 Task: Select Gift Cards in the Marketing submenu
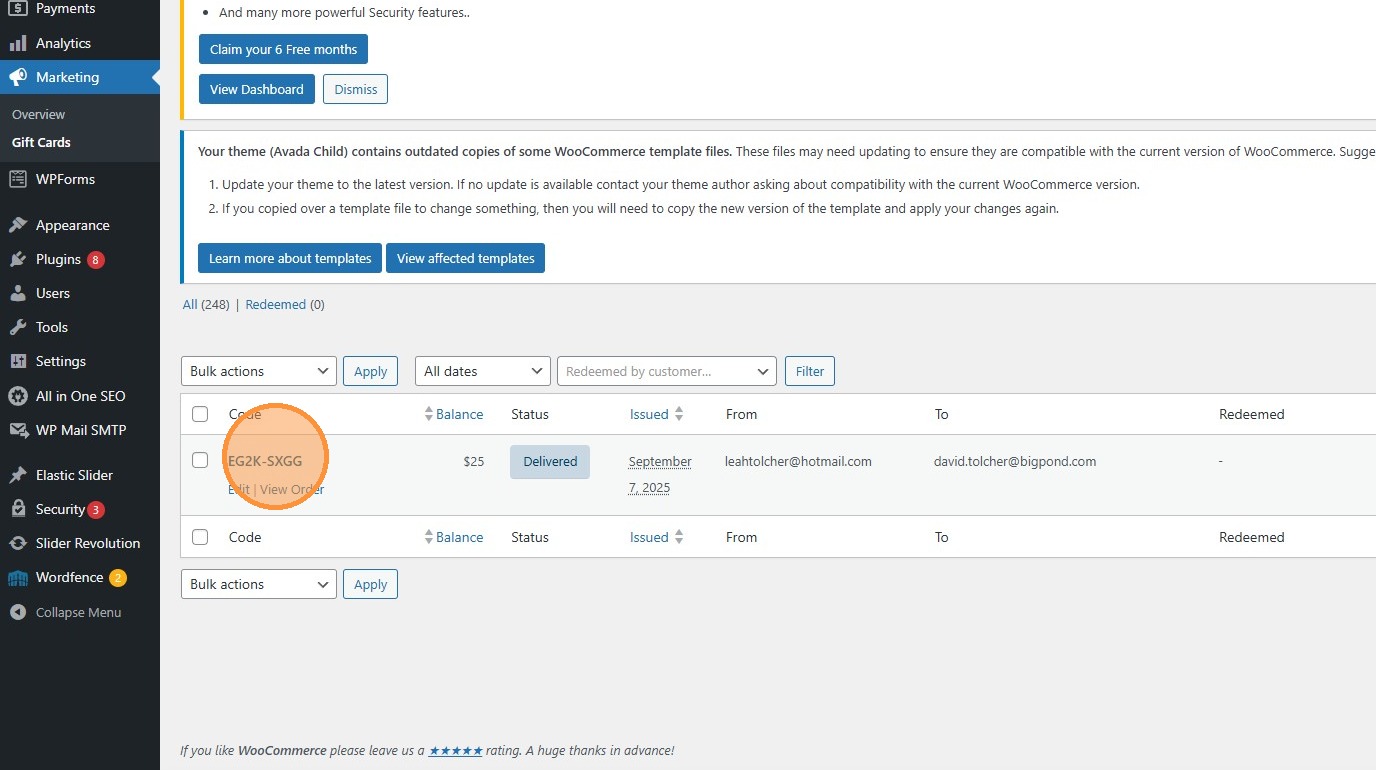coord(41,142)
